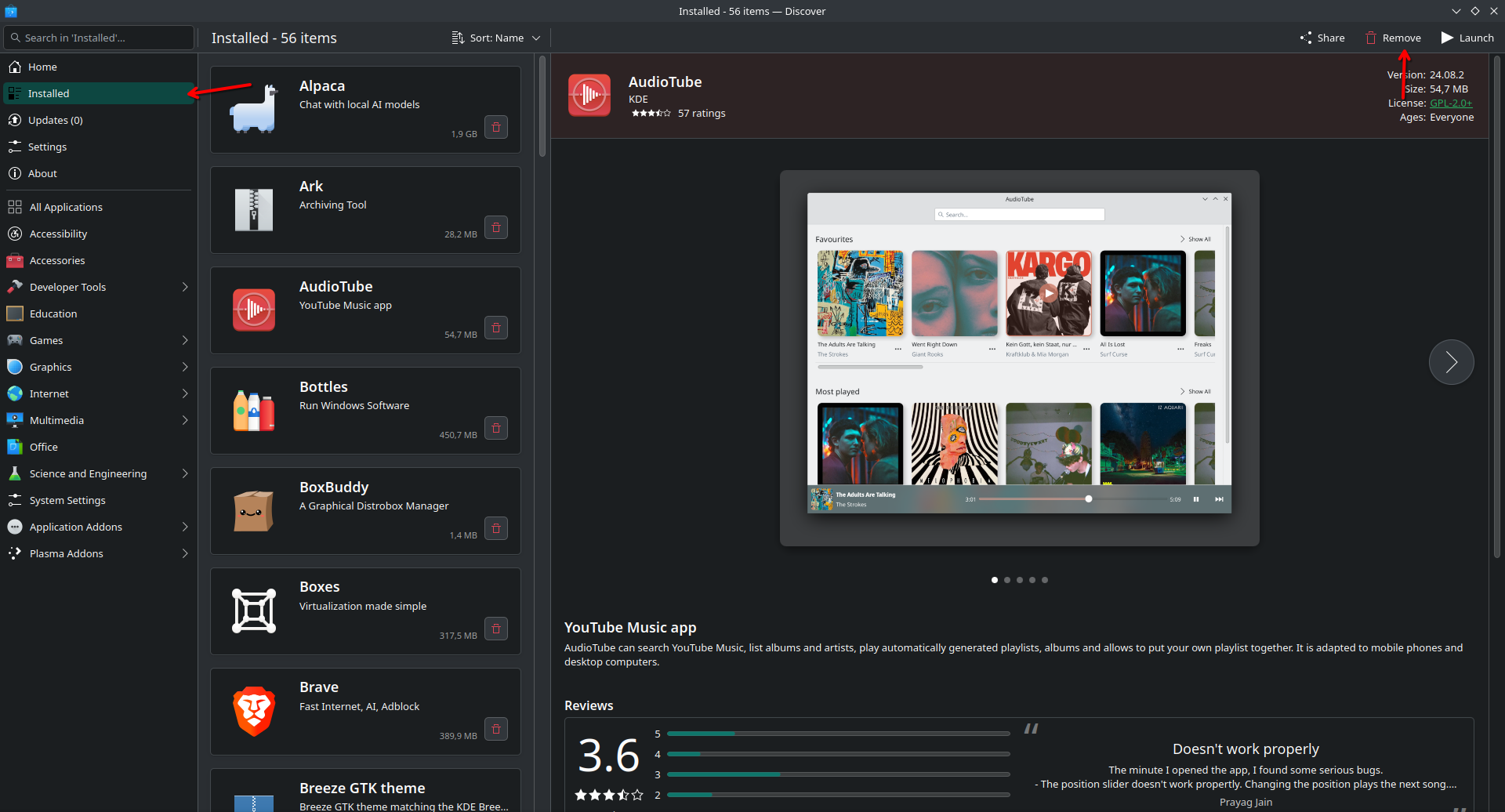
Task: Click the BoxBuddy title text
Action: (x=334, y=487)
